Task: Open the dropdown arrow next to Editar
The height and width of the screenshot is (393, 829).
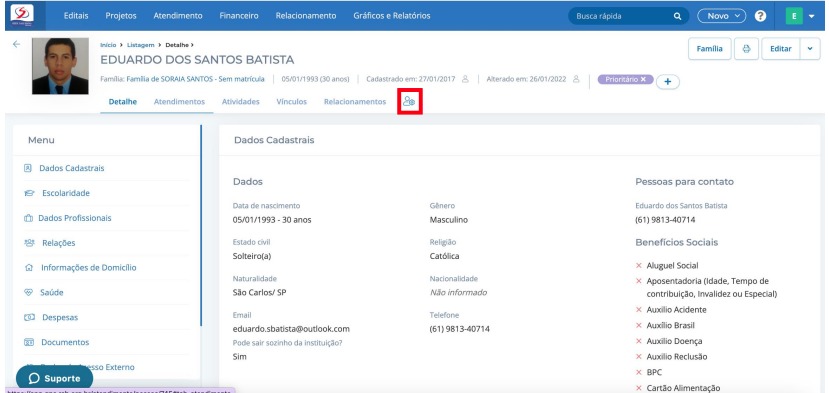Action: 810,49
